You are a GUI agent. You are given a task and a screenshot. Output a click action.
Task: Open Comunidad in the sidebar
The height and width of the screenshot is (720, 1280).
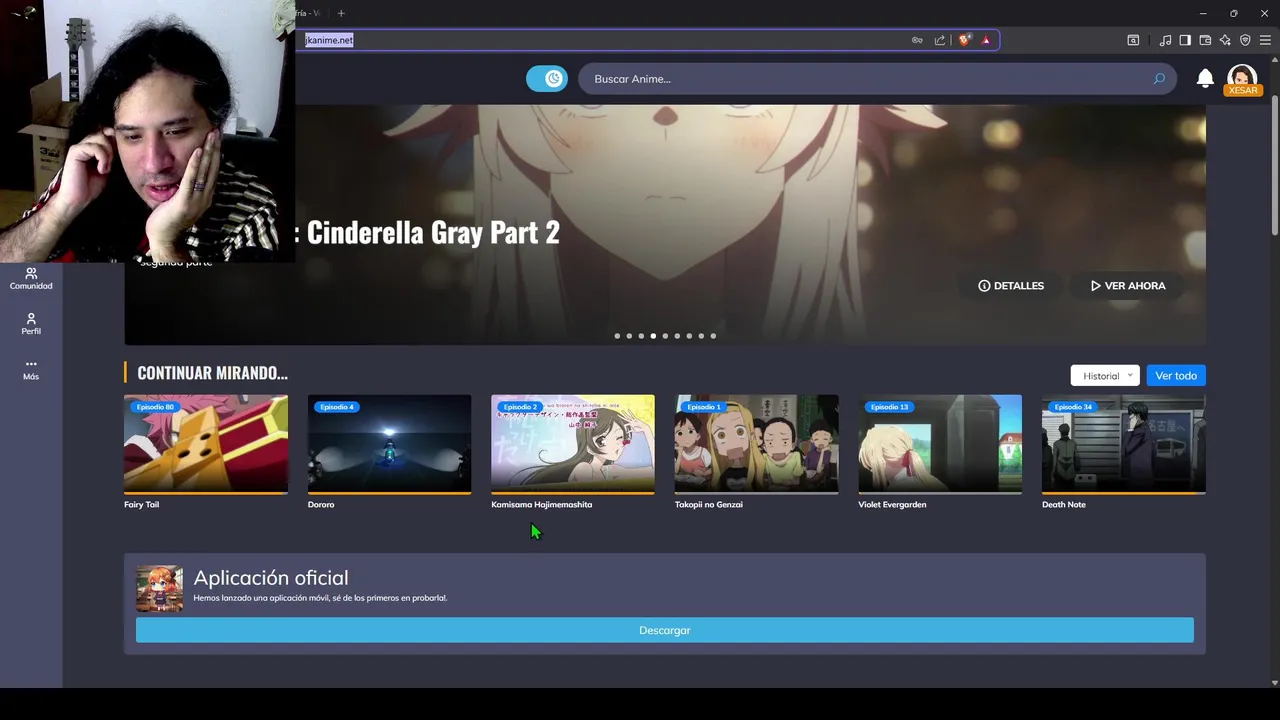tap(31, 279)
